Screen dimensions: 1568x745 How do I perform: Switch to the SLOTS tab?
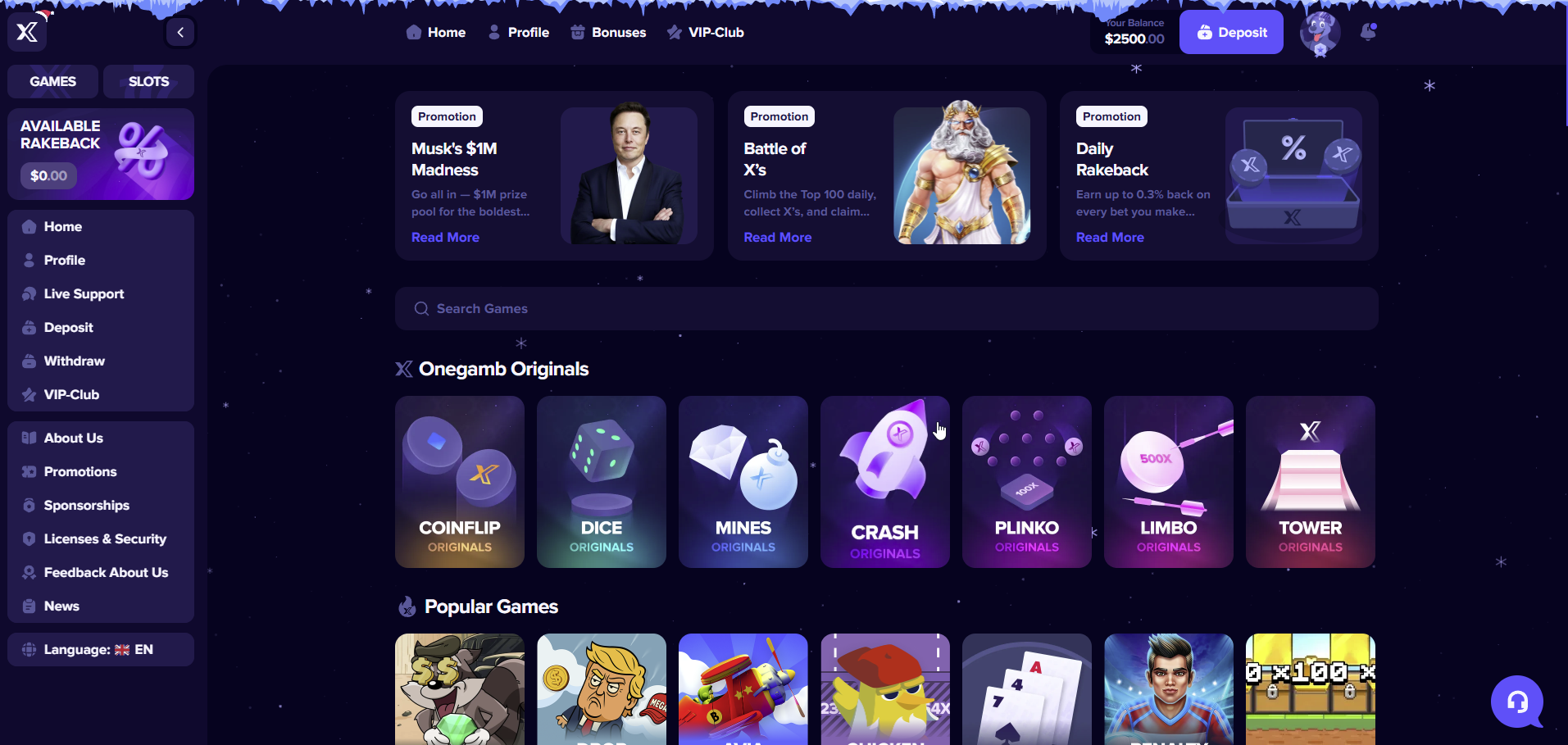(x=148, y=81)
